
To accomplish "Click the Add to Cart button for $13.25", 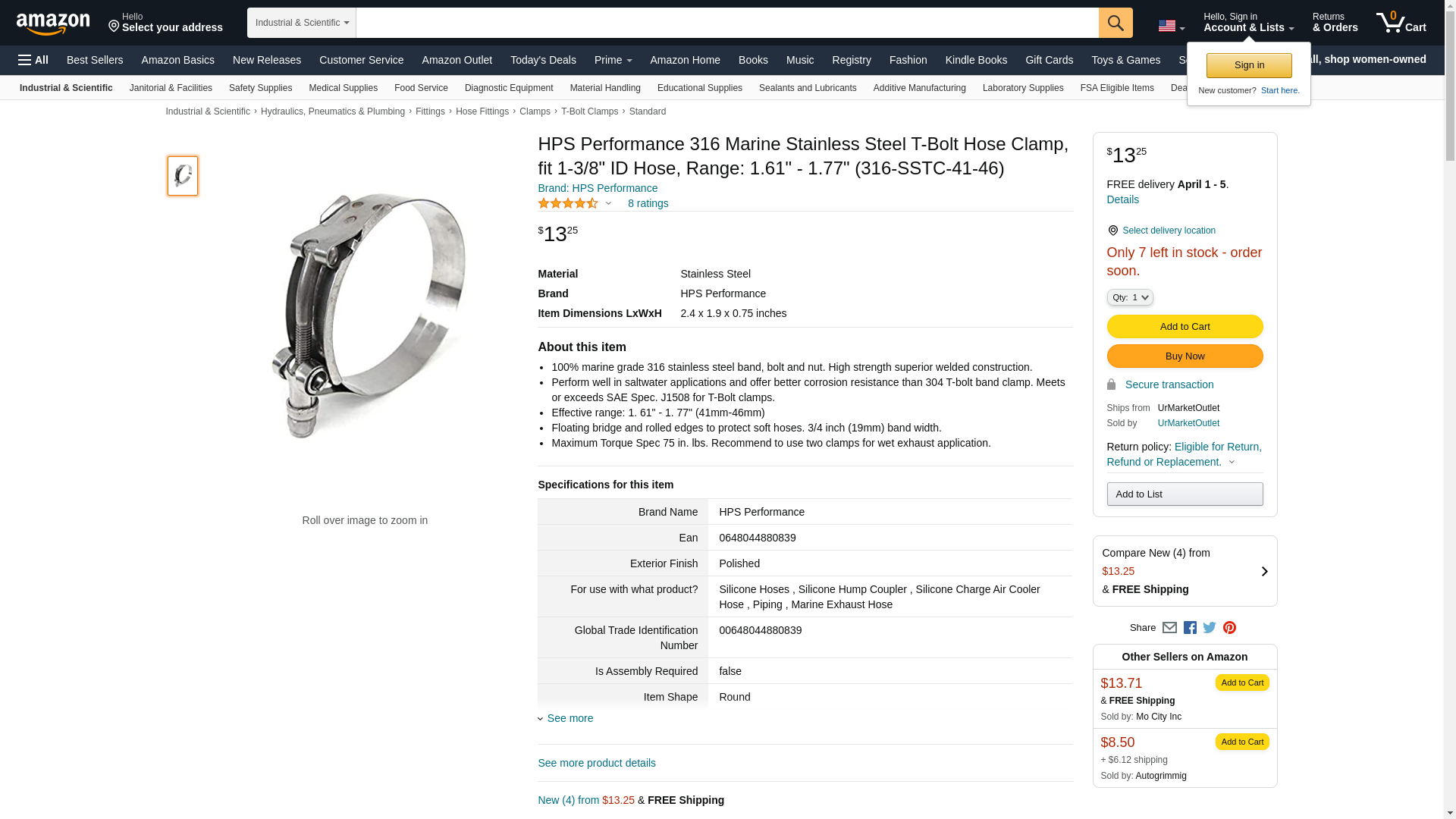I will [1185, 326].
